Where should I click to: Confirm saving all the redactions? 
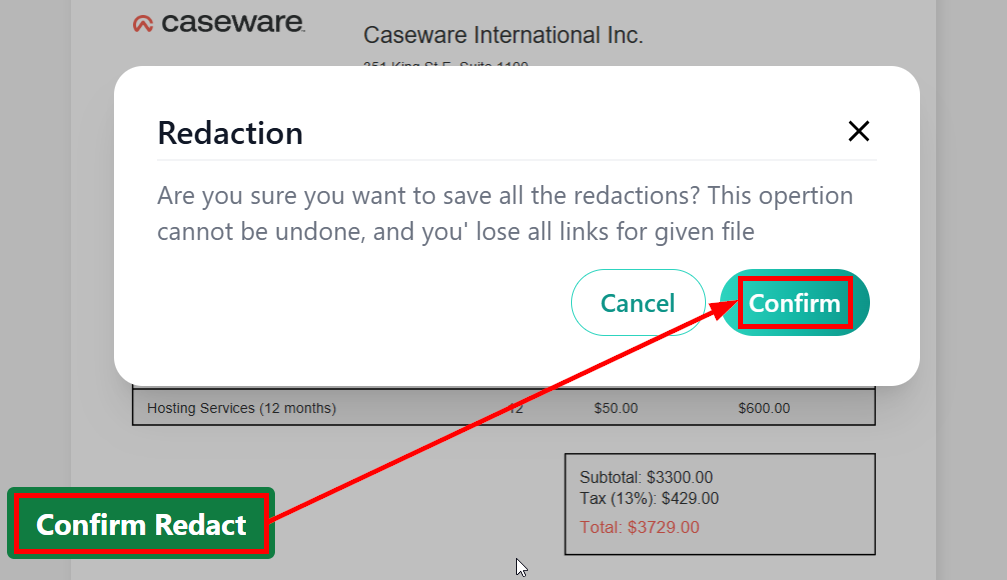point(795,303)
